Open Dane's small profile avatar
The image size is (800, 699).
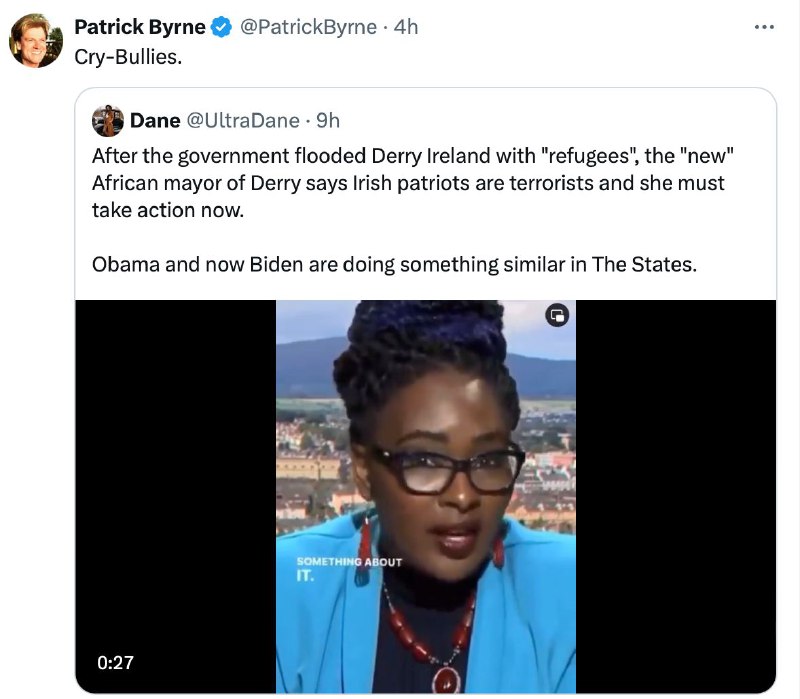(108, 120)
